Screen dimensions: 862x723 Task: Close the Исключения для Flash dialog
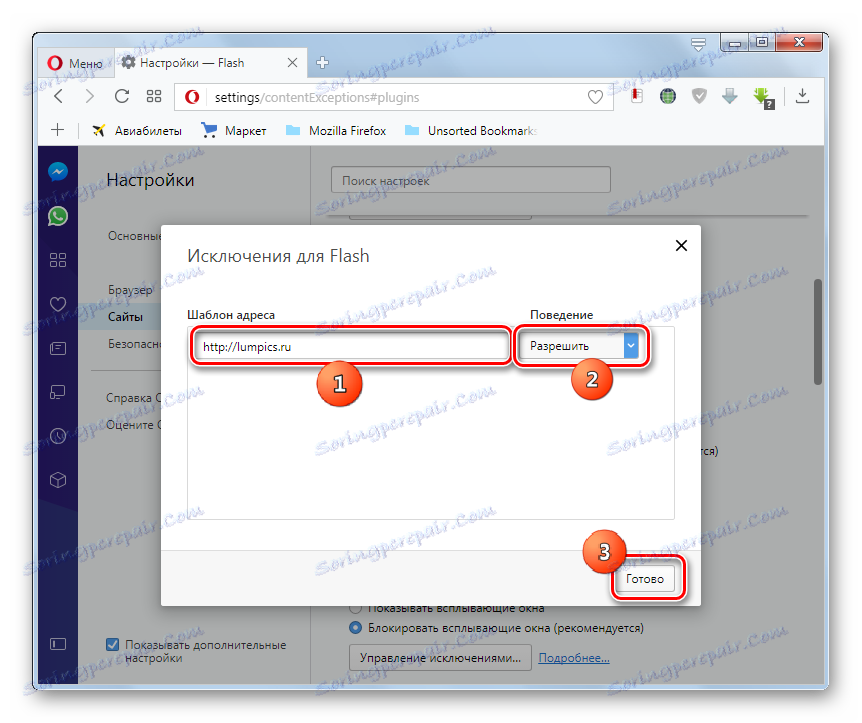pos(681,245)
